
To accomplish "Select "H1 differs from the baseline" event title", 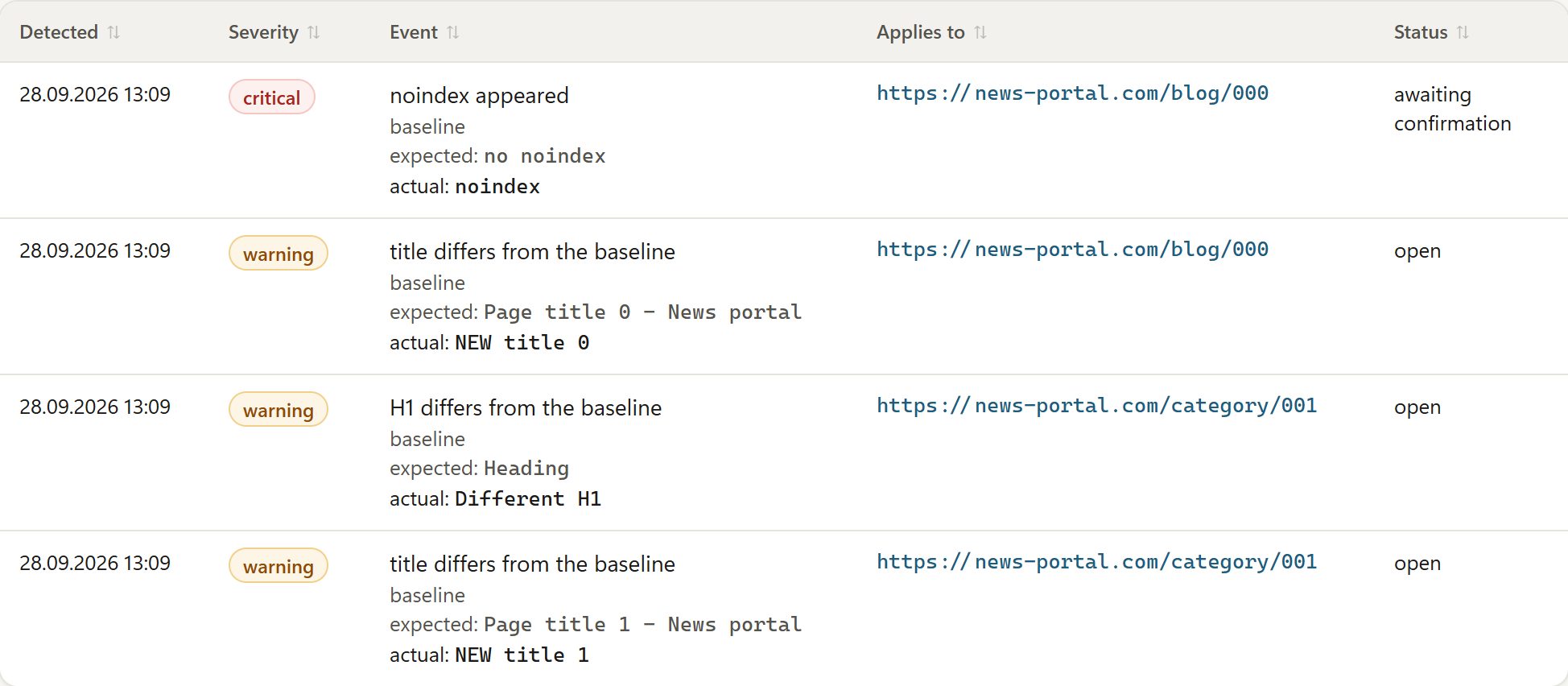I will tap(526, 408).
